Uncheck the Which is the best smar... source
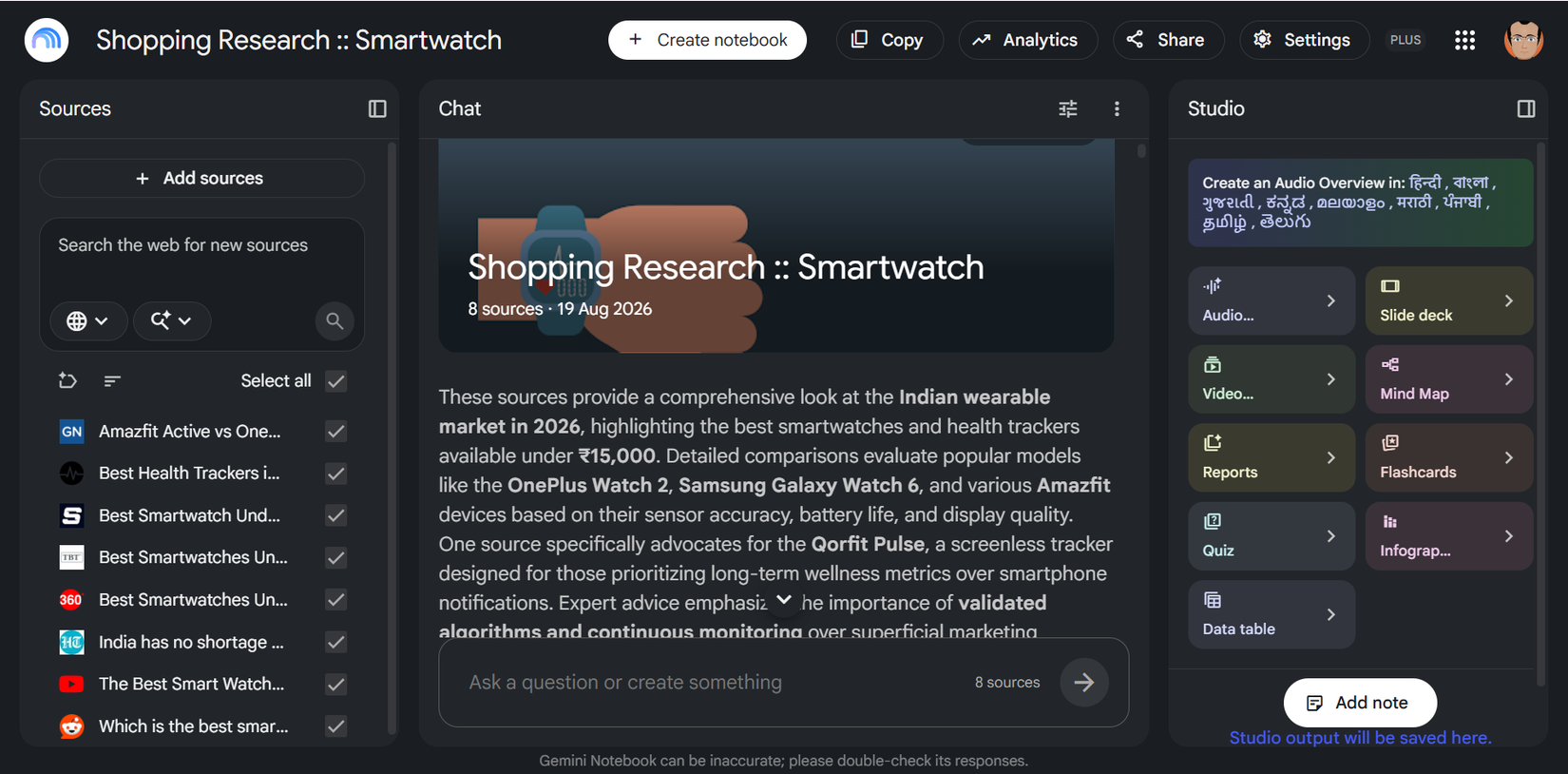The height and width of the screenshot is (774, 1568). (335, 726)
